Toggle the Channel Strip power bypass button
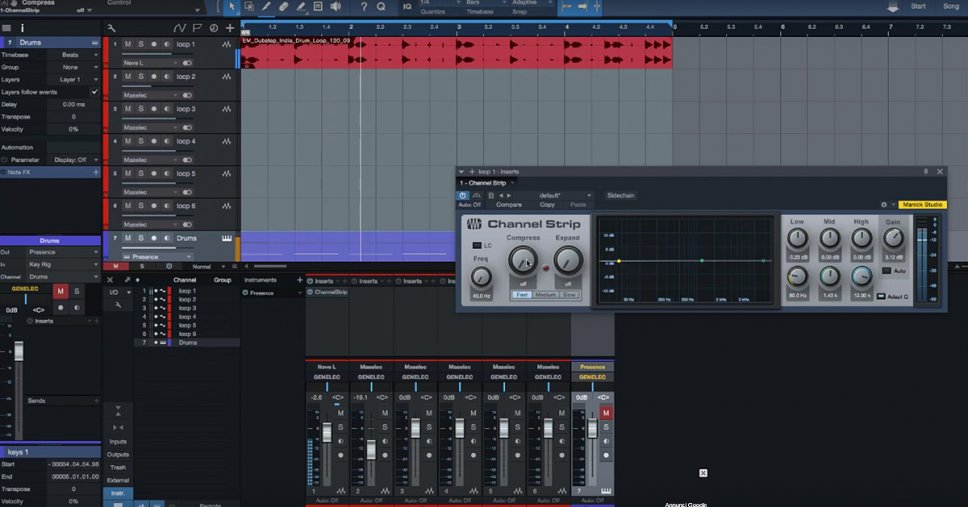The image size is (968, 507). point(464,195)
